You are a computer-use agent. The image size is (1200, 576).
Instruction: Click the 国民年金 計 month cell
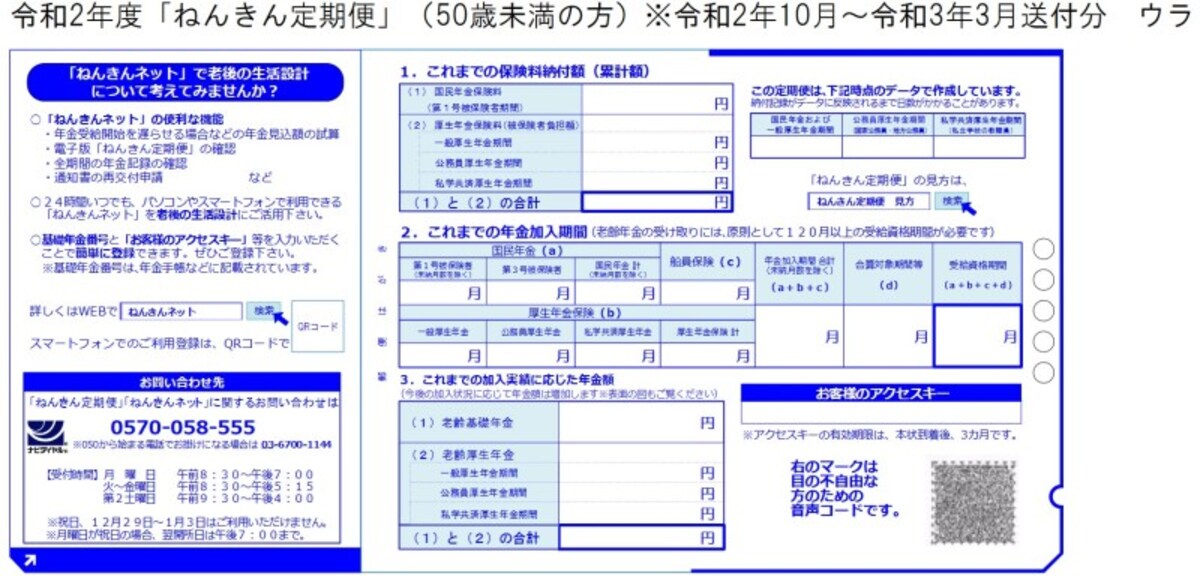point(617,293)
